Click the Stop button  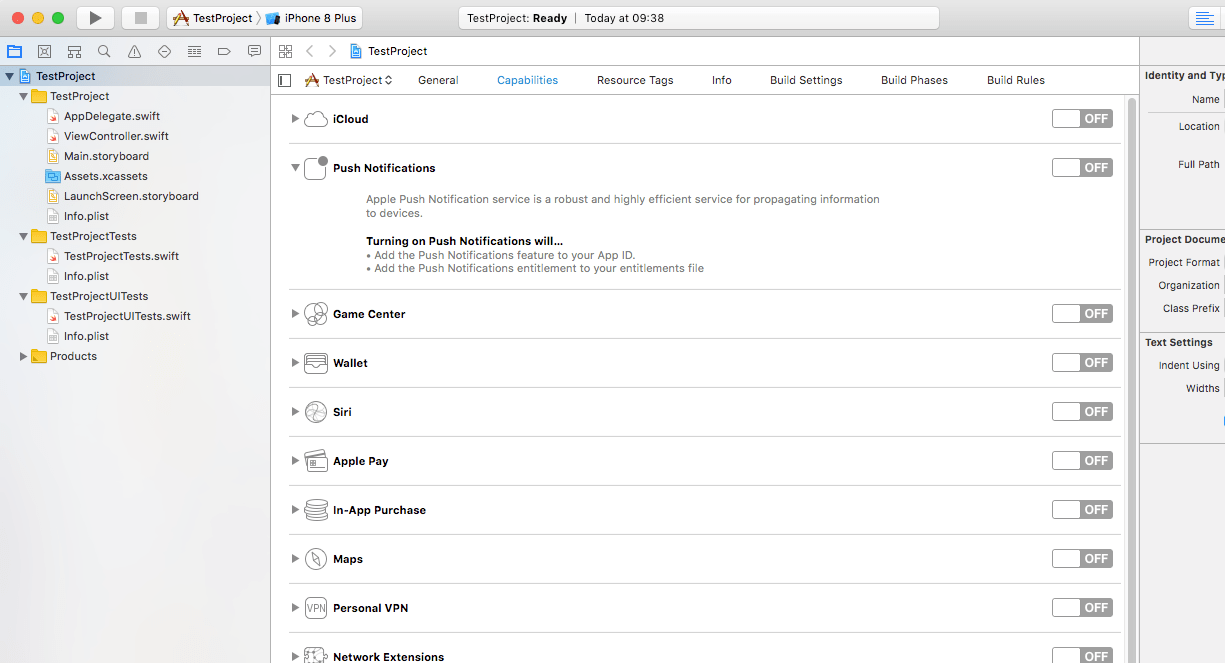point(140,17)
